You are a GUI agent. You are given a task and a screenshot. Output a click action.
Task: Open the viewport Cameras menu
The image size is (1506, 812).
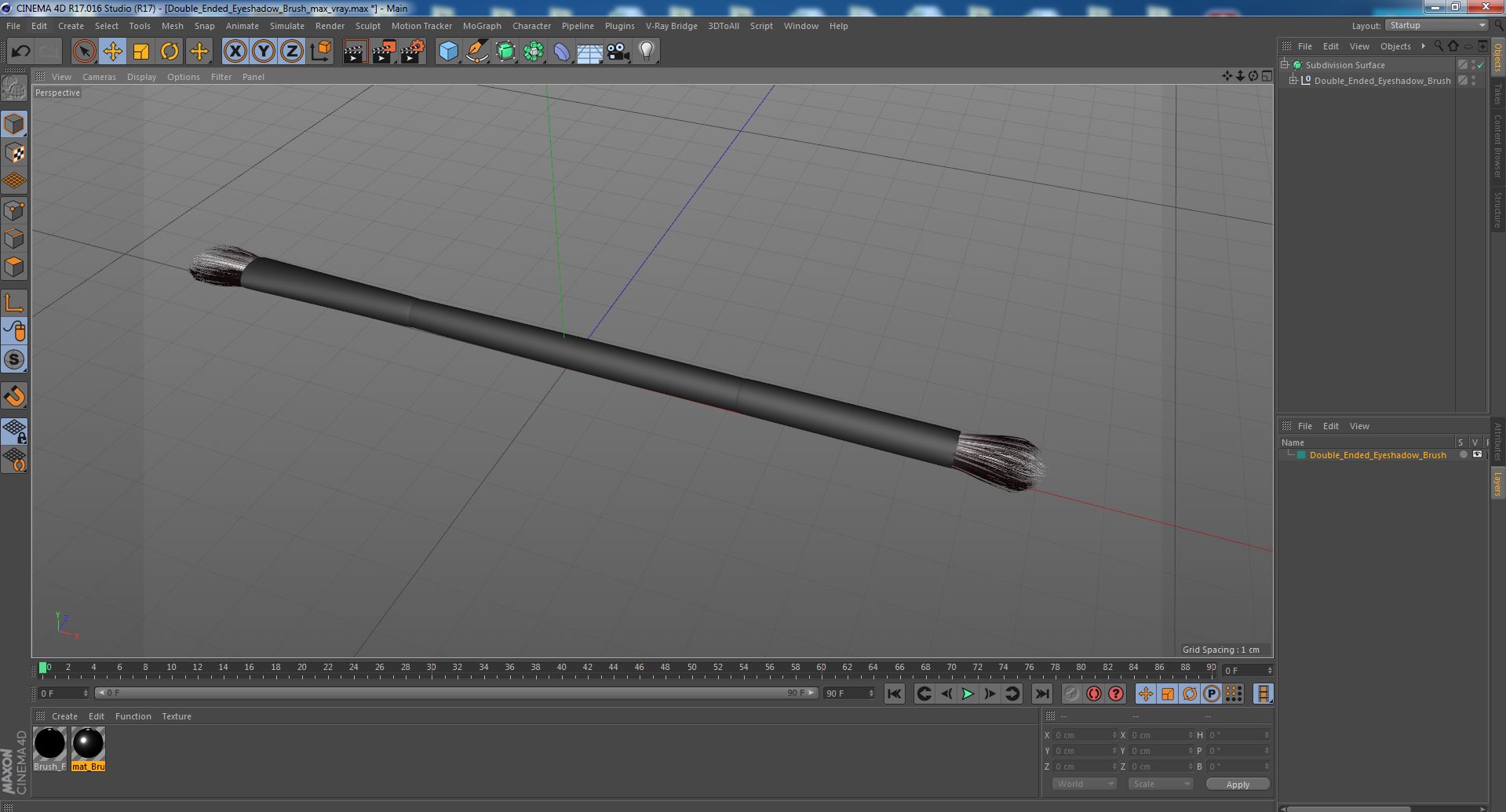[x=99, y=77]
